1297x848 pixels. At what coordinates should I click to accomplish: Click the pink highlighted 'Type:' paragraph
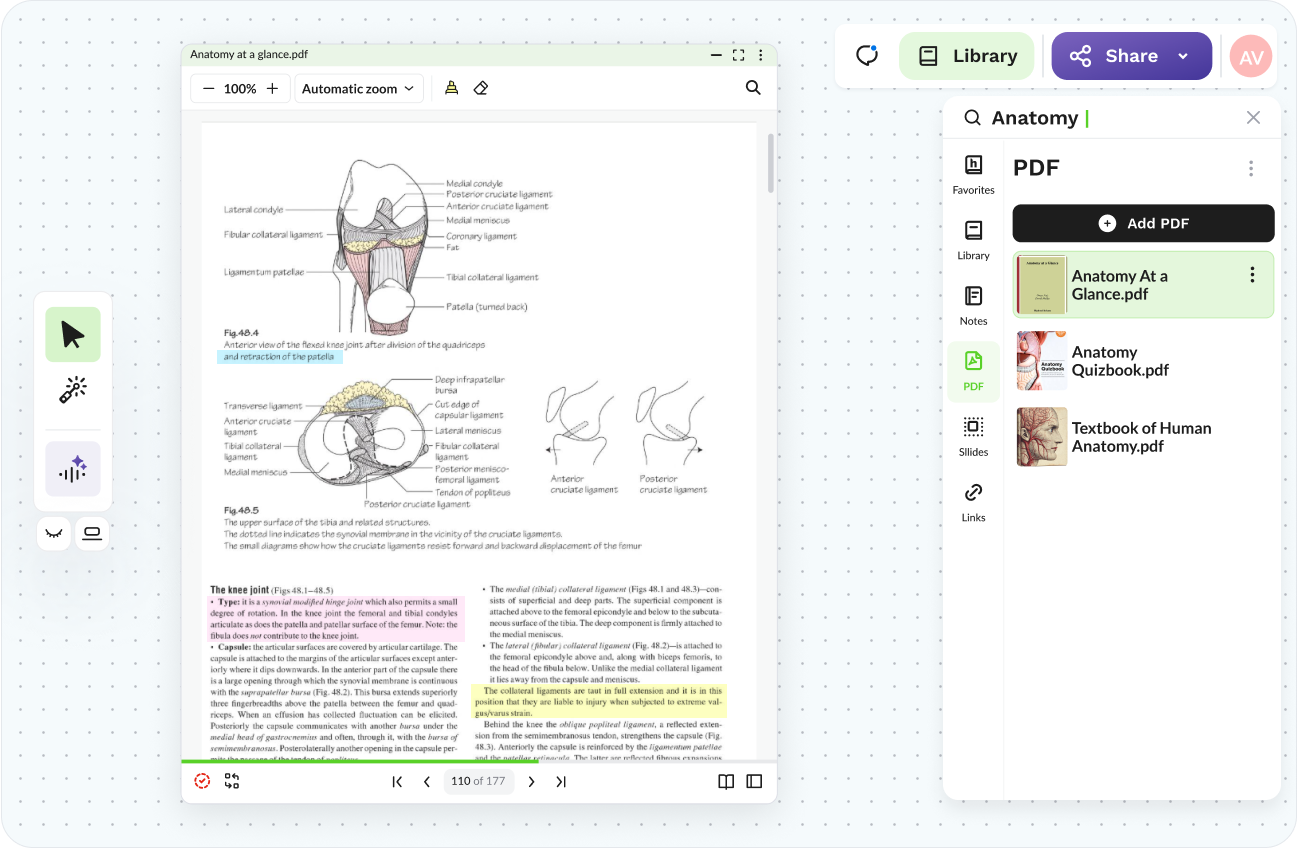point(336,619)
